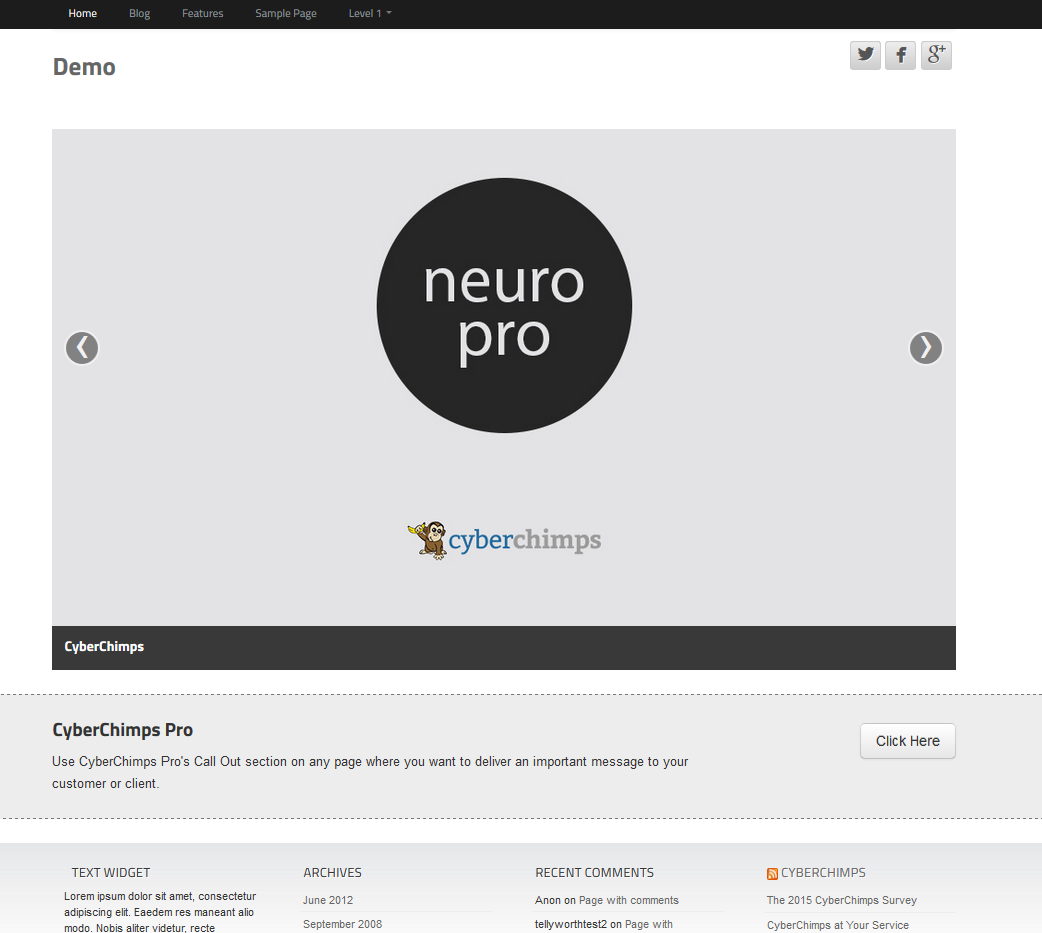Image resolution: width=1042 pixels, height=933 pixels.
Task: Click the Demo site title
Action: tap(84, 67)
